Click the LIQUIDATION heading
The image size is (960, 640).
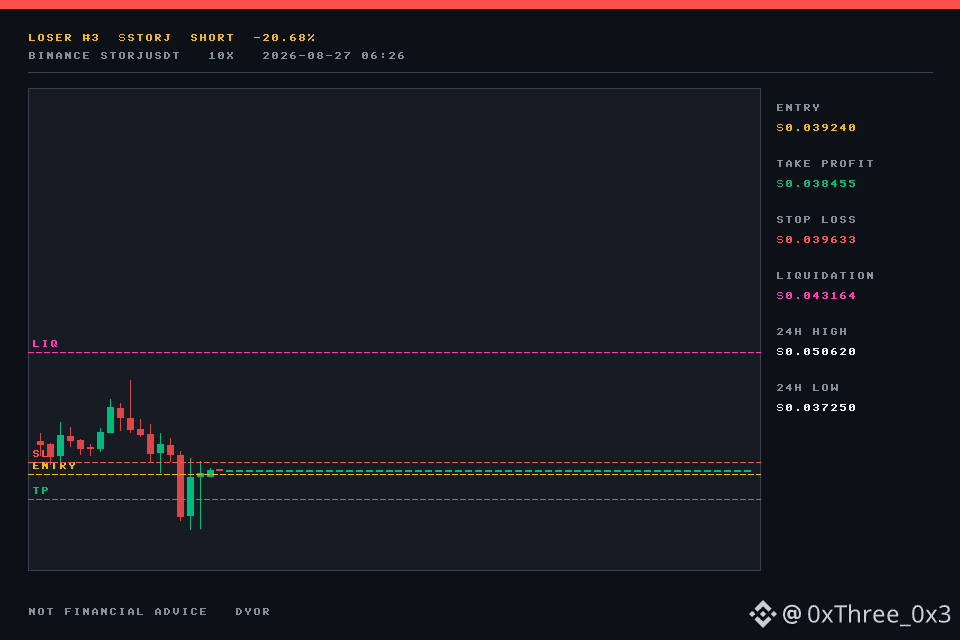click(825, 276)
